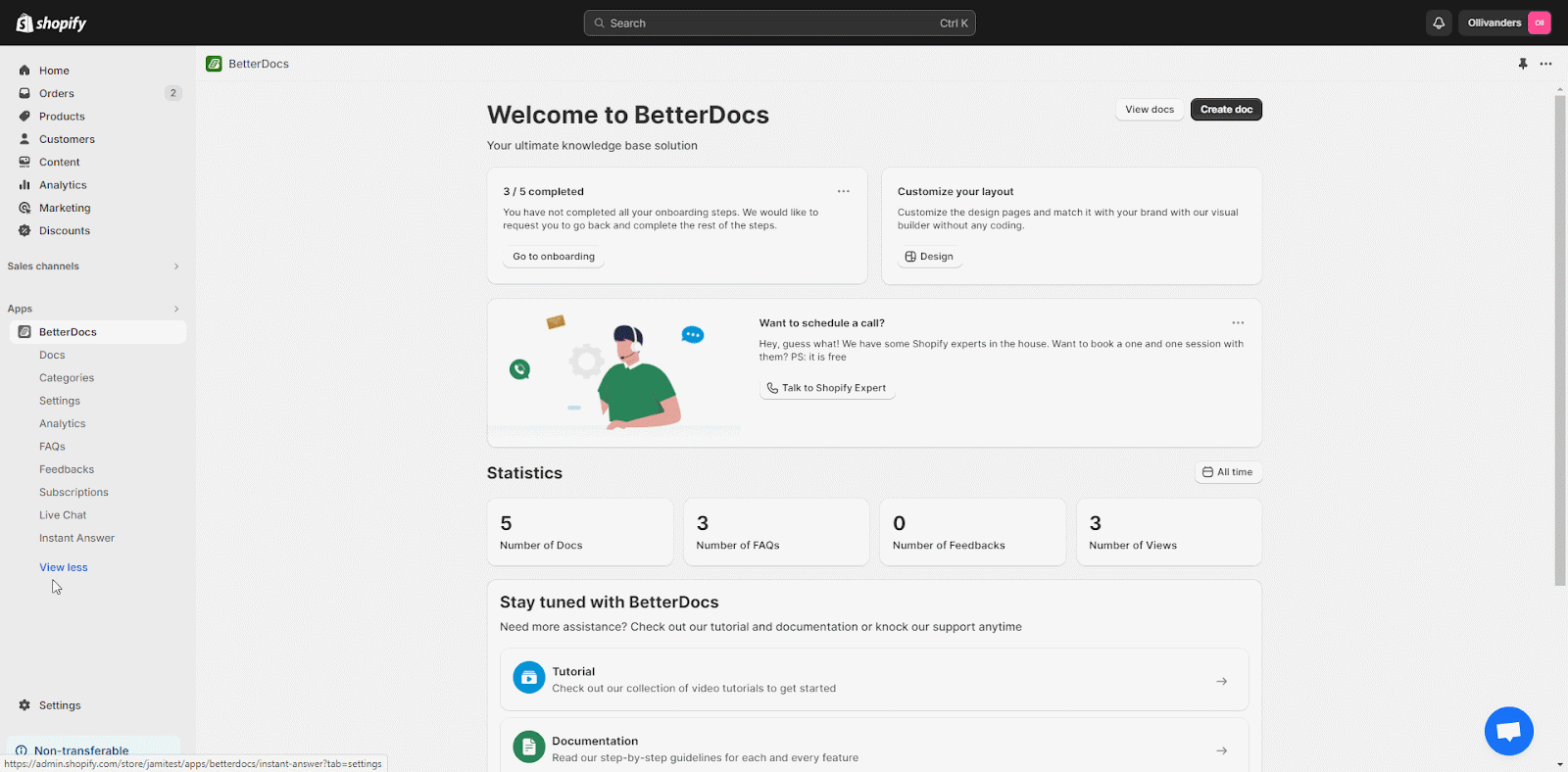
Task: Click the Number of FAQs card
Action: (776, 532)
